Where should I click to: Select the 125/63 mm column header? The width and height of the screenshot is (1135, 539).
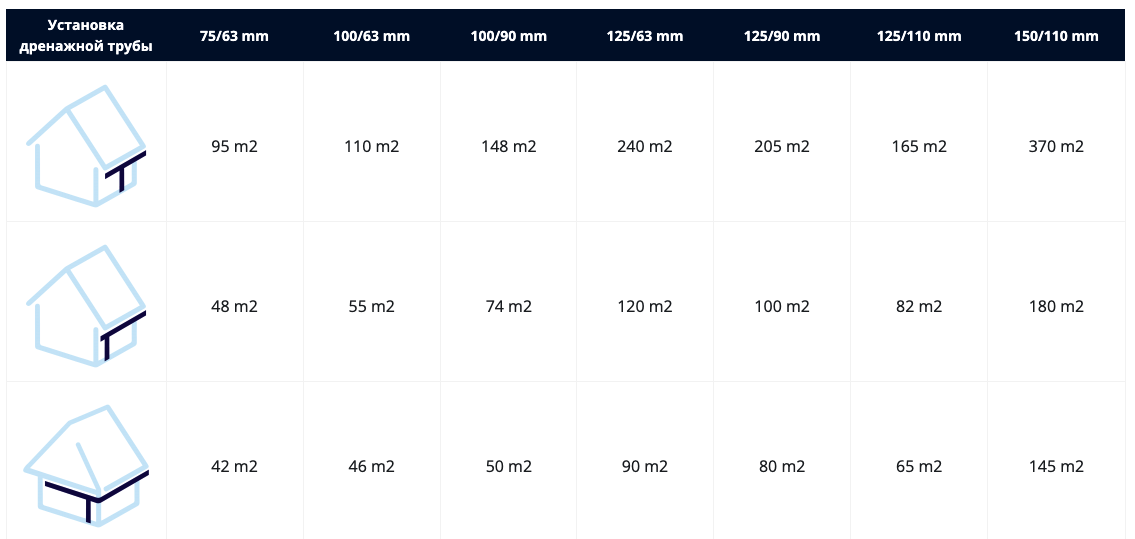pos(644,35)
